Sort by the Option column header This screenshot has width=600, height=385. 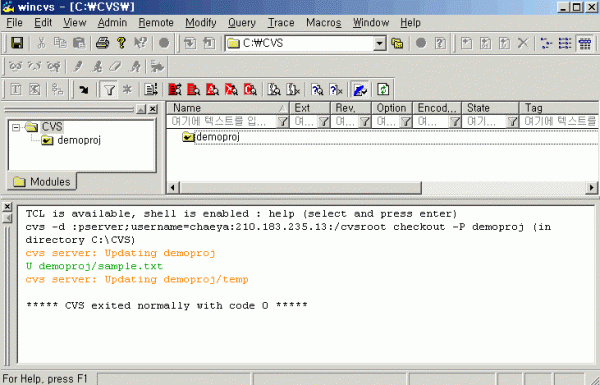pyautogui.click(x=392, y=108)
